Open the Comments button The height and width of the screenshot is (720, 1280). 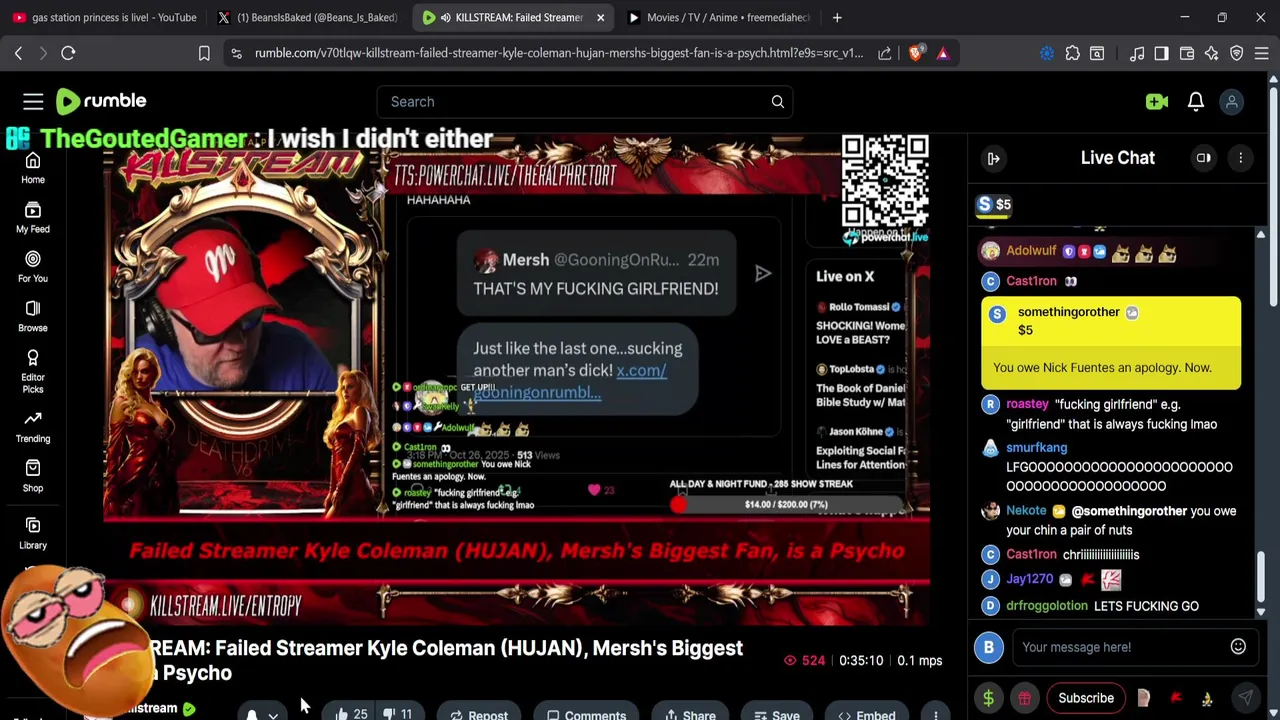click(586, 714)
